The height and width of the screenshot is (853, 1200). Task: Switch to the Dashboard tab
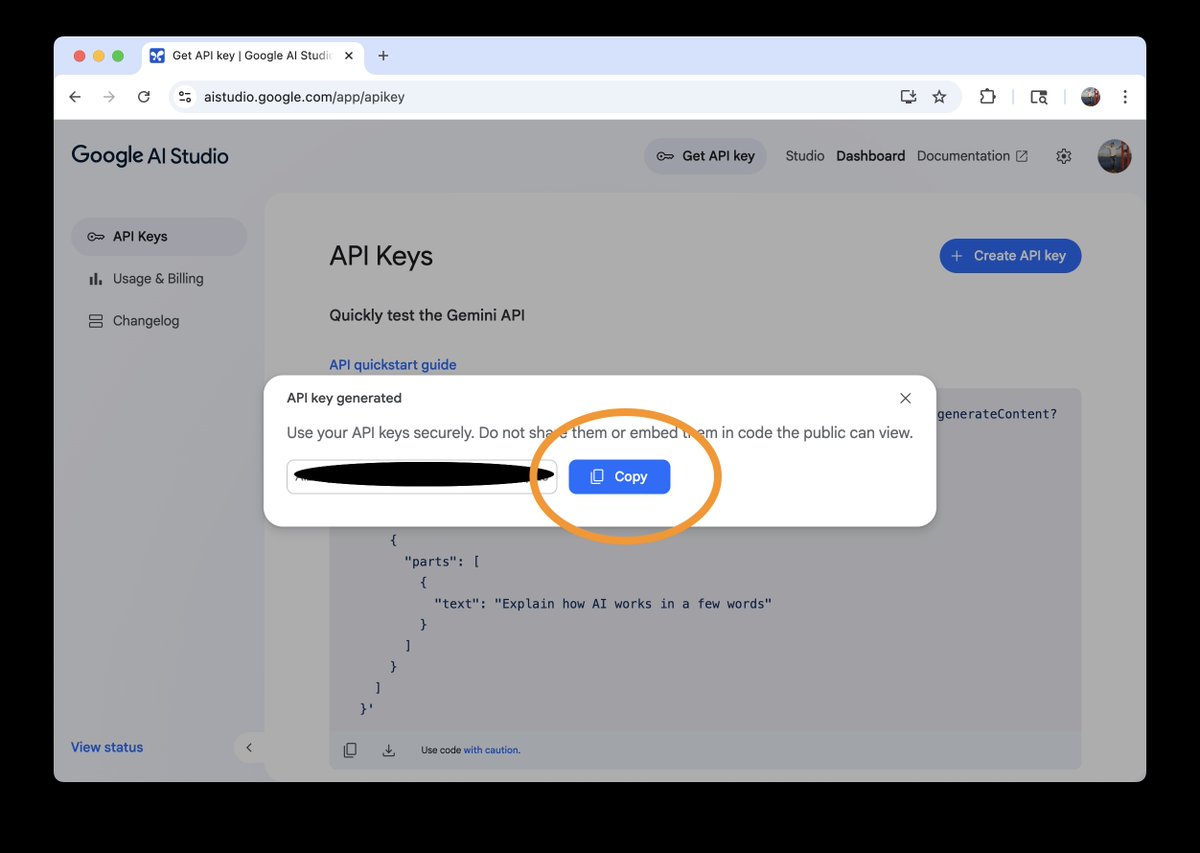(871, 156)
